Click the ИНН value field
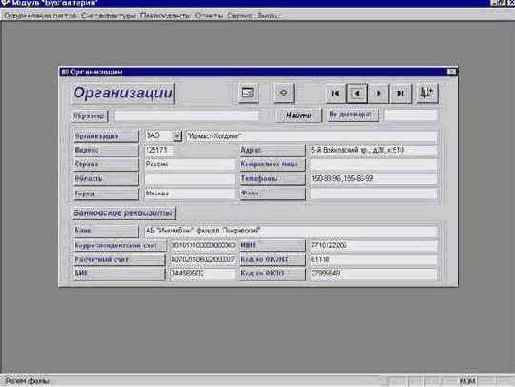 373,246
